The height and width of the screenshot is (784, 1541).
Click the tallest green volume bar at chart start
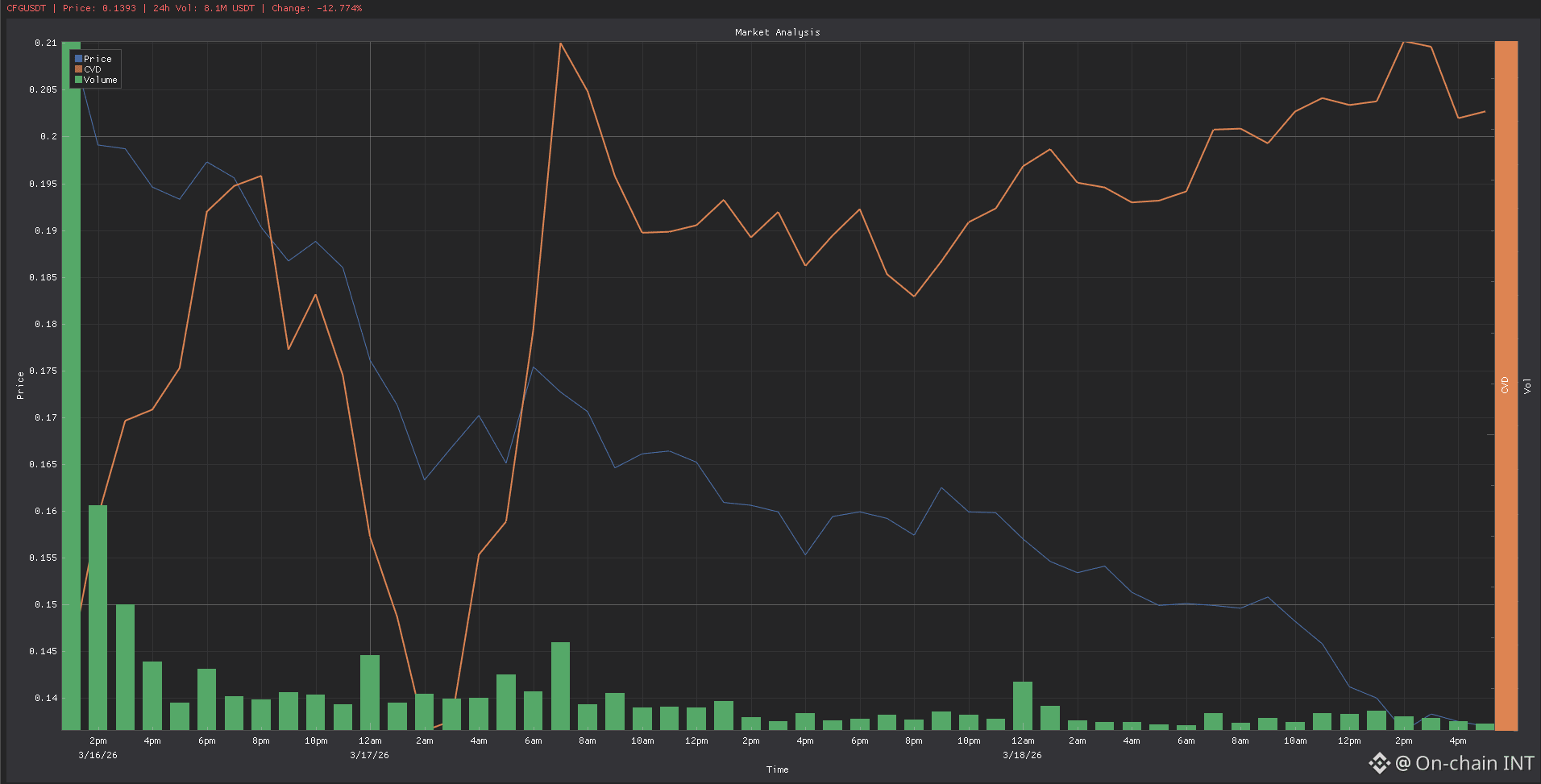71,386
